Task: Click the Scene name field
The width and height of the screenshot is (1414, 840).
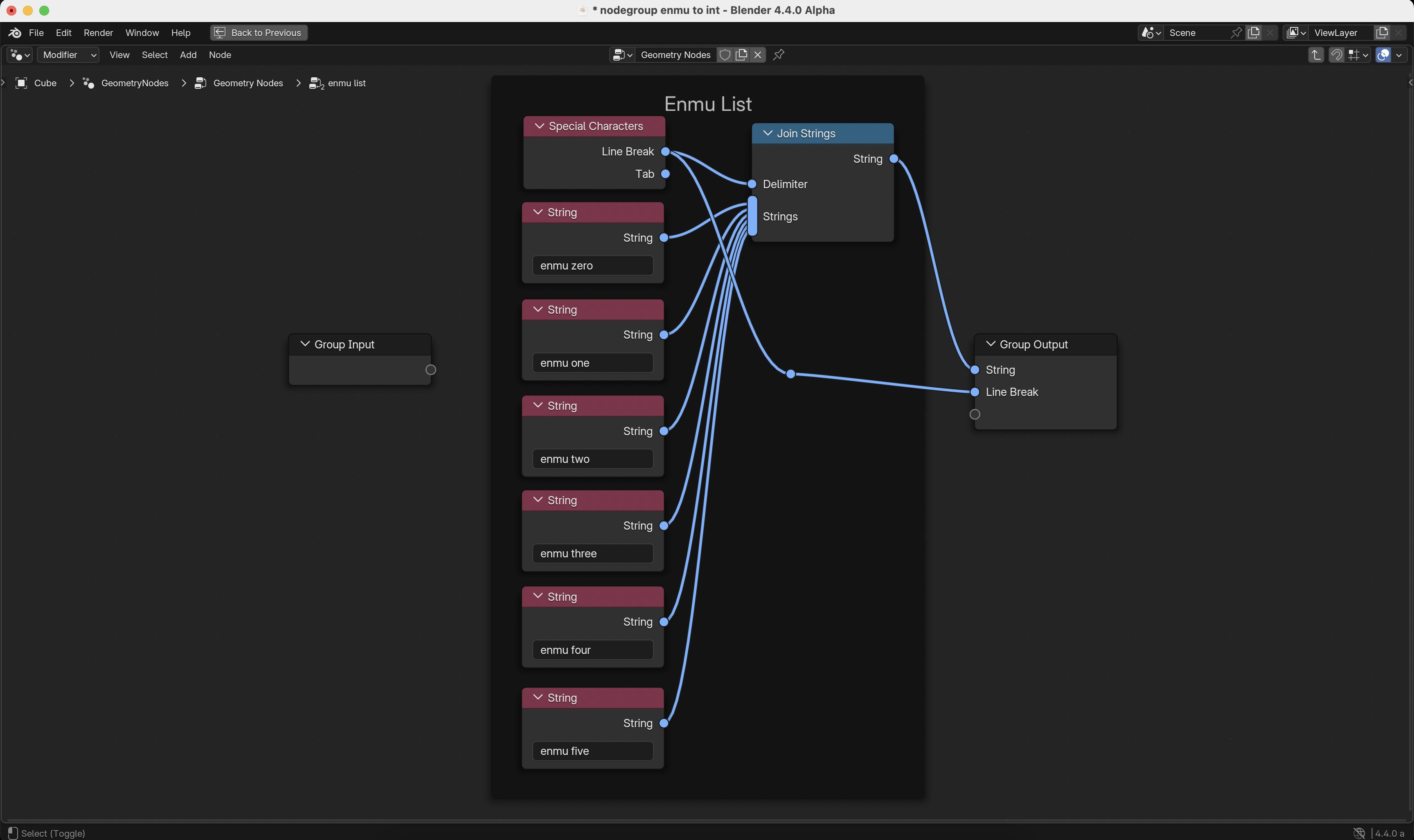Action: click(x=1197, y=33)
